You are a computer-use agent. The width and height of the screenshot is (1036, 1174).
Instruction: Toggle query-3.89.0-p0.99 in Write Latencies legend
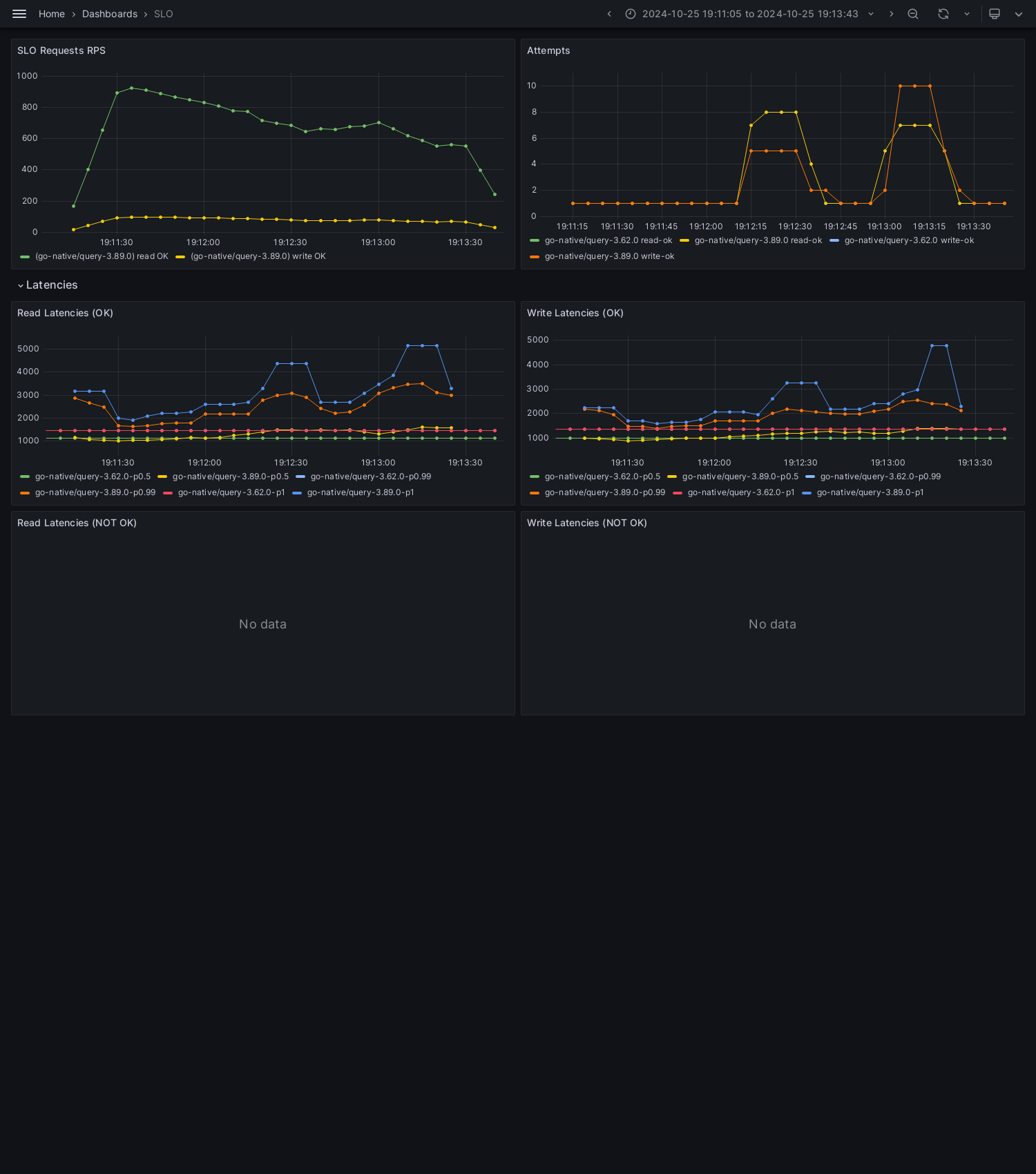pos(605,492)
